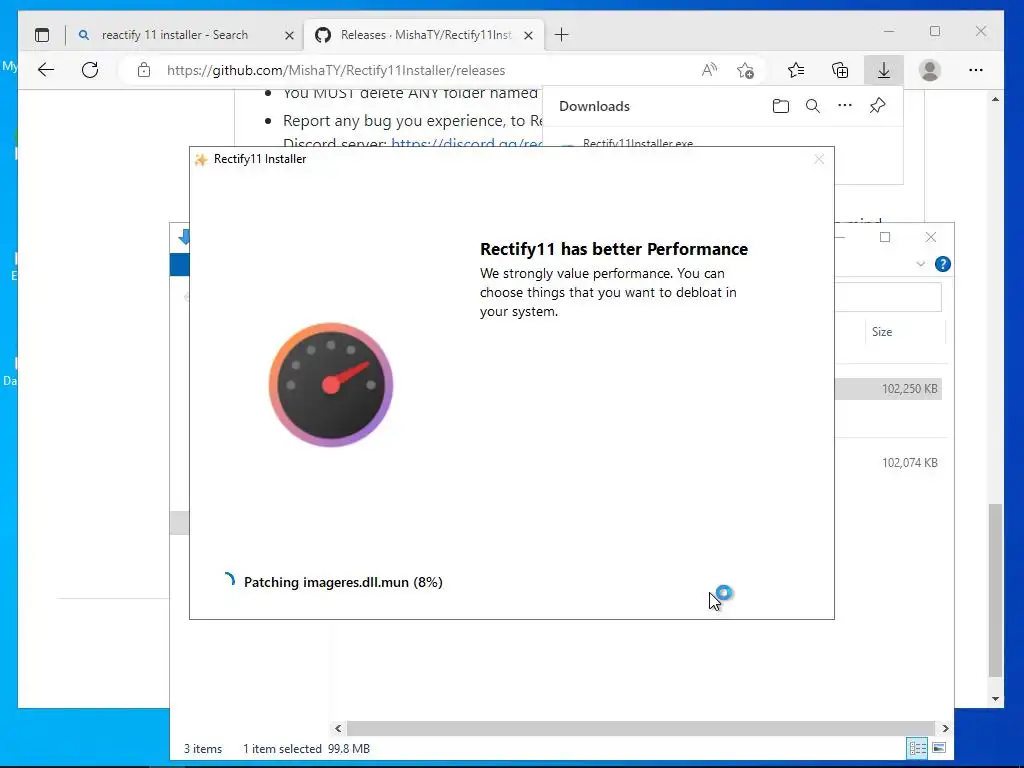The height and width of the screenshot is (768, 1024).
Task: Switch File Explorer to large icons view
Action: click(939, 748)
